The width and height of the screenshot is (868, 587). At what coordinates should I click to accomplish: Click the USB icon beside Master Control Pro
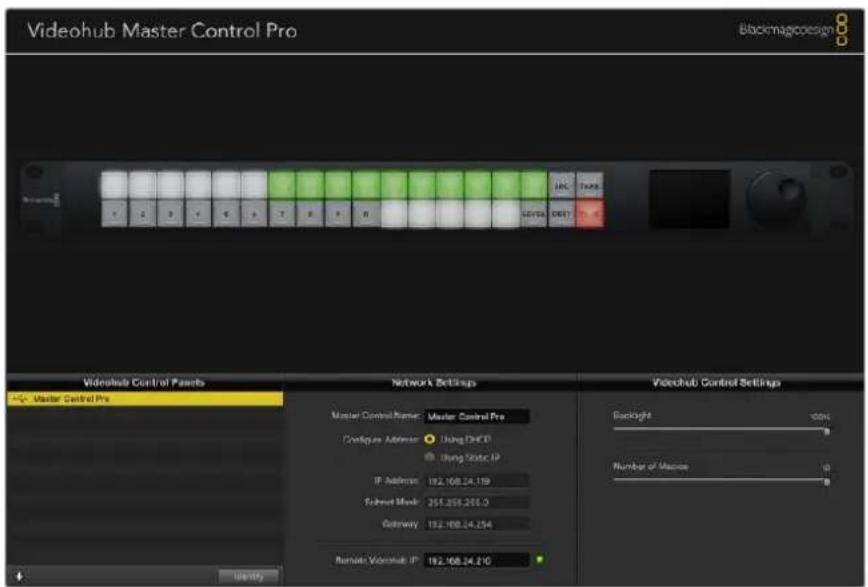tap(19, 399)
